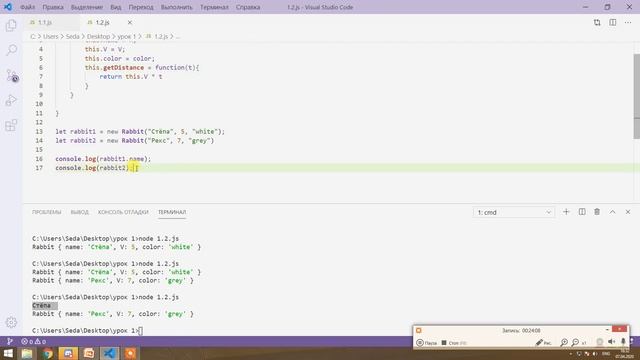Close the 1.2.js editor tab
640x360 pixels.
coord(130,22)
